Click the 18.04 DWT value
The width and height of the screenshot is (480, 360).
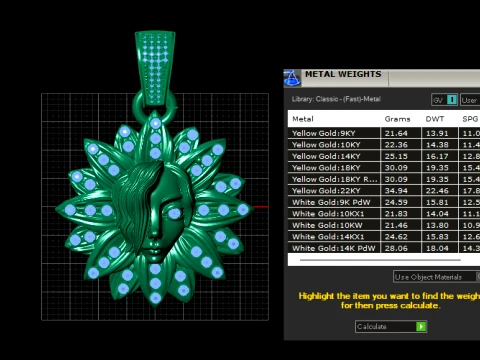pos(437,248)
